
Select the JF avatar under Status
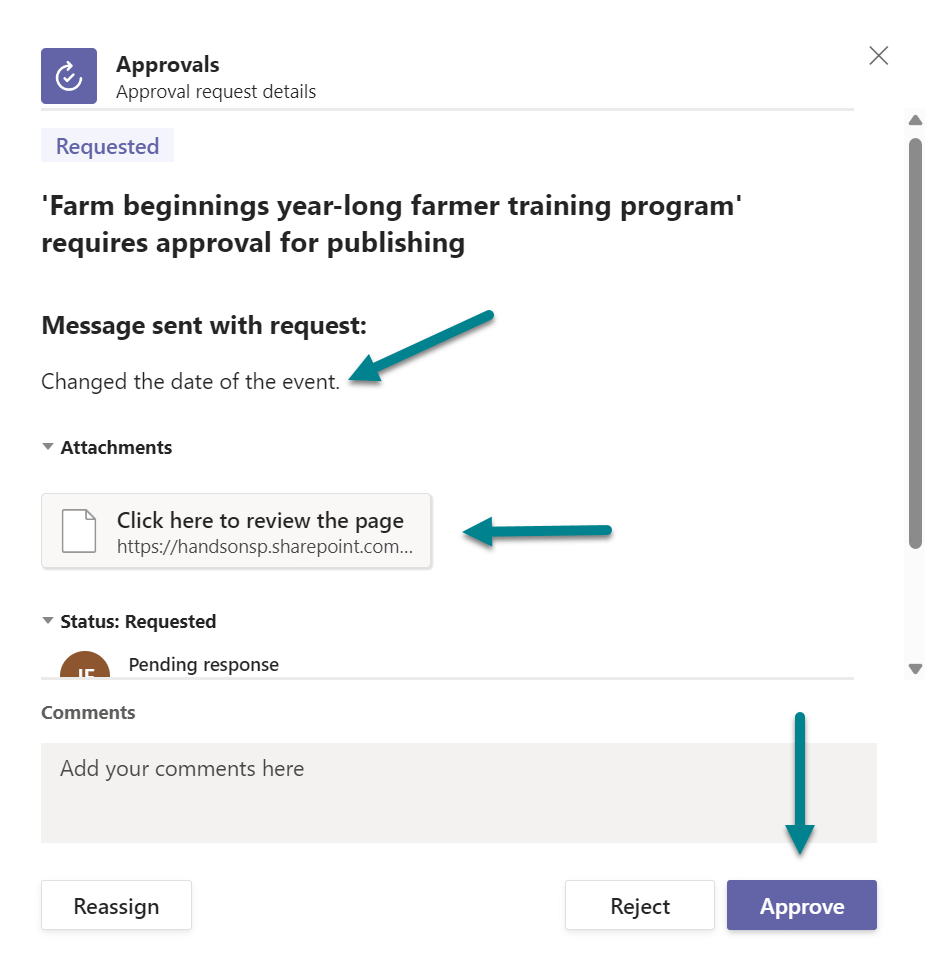coord(84,663)
